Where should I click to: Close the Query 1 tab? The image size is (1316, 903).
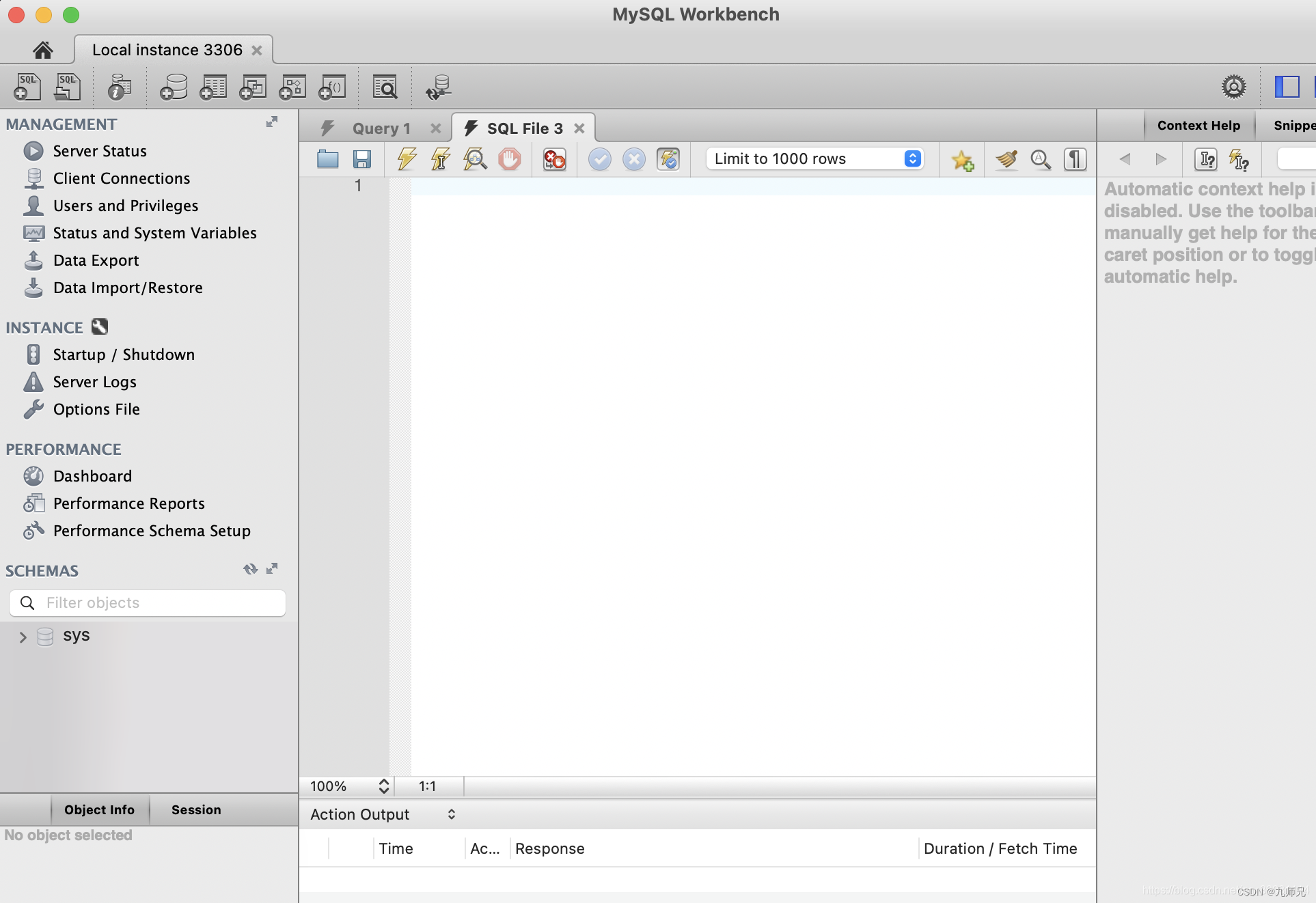click(435, 128)
